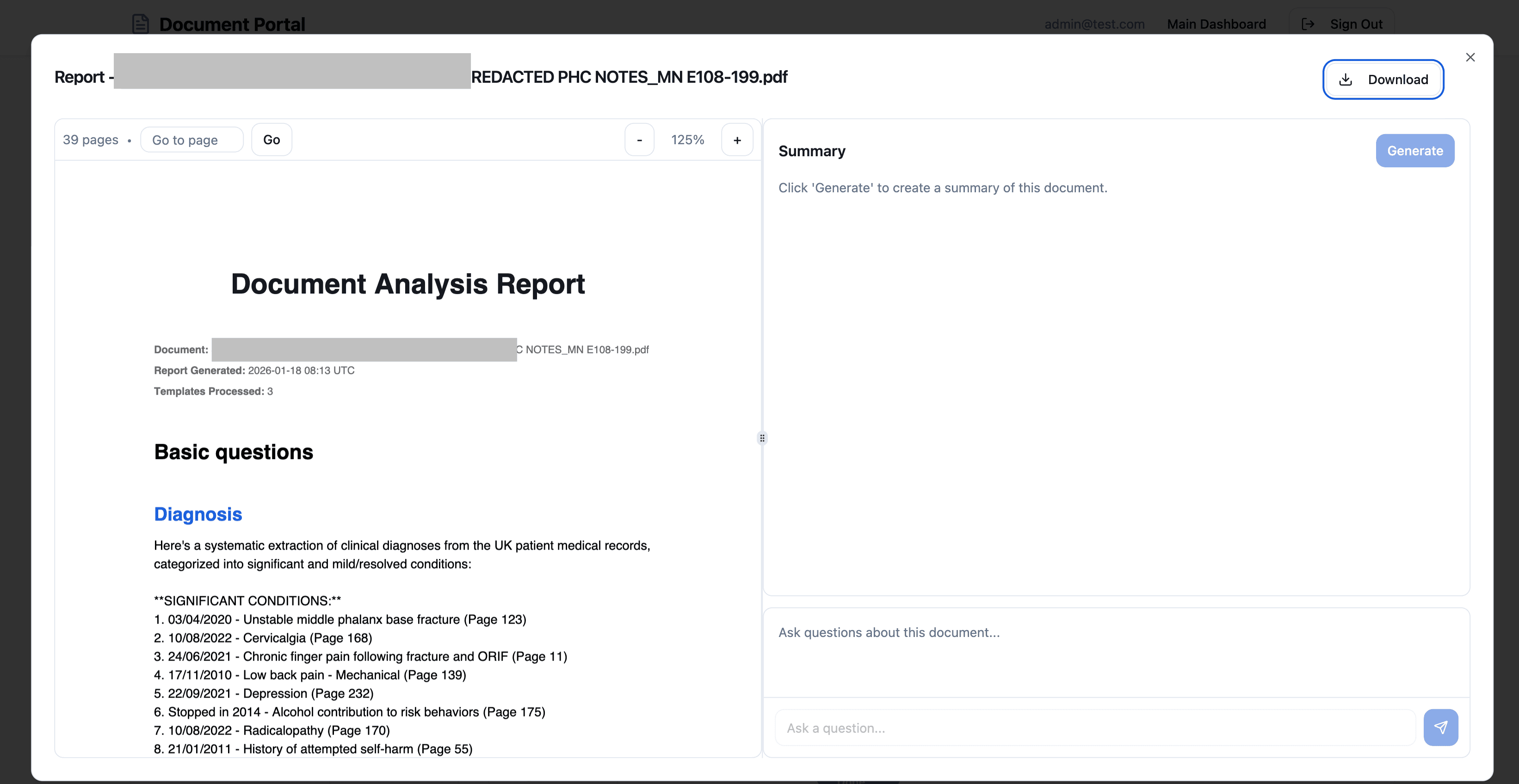Select the Cervicalgia (Page 168) line
Viewport: 1519px width, 784px height.
[x=263, y=638]
